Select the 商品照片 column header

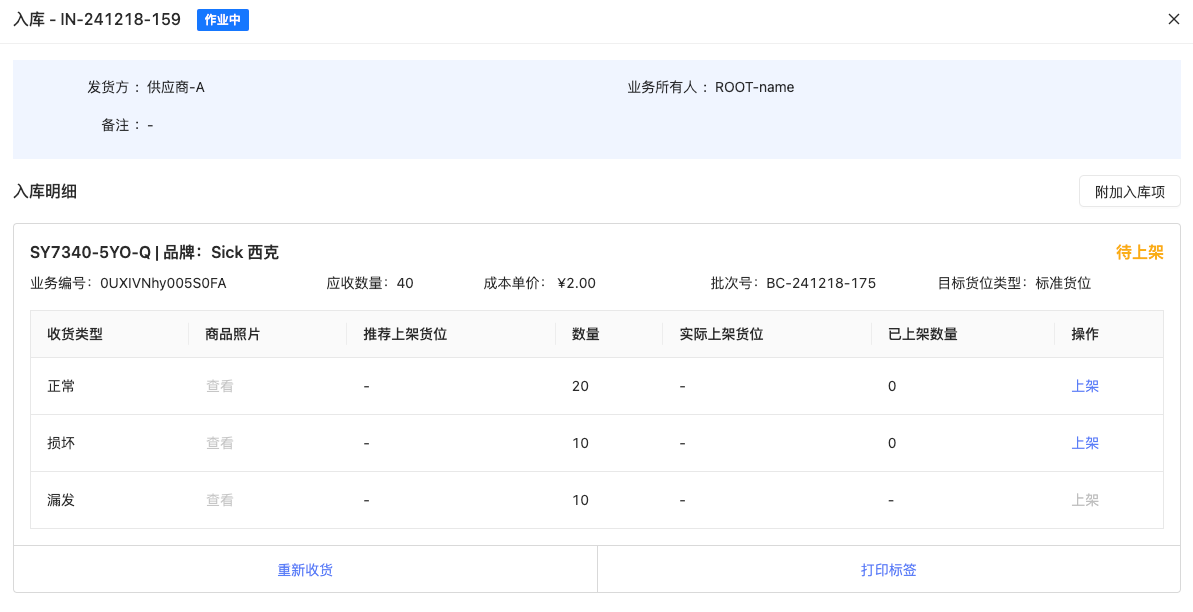point(233,334)
